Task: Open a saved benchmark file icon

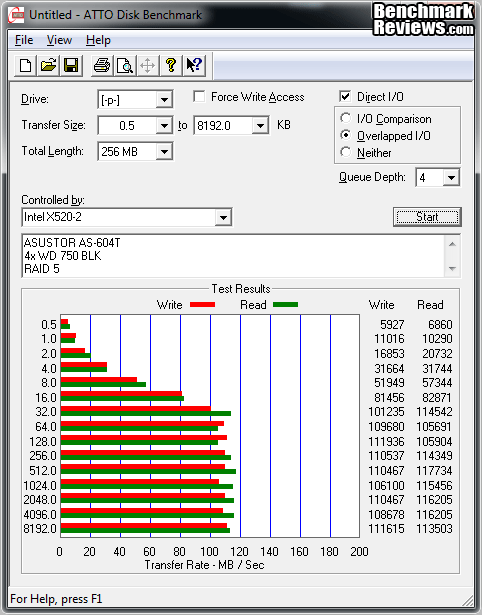Action: (48, 66)
